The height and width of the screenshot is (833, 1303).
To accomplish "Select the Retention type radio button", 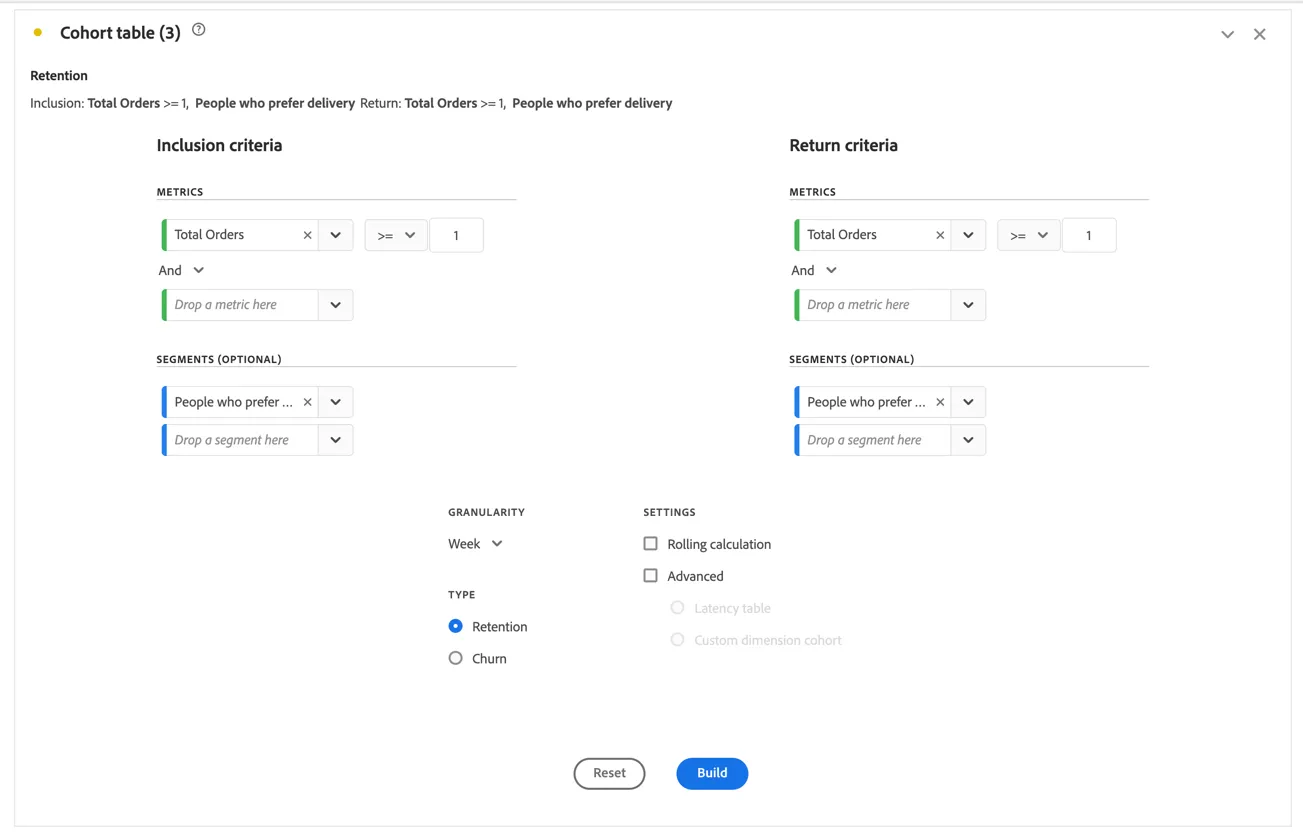I will [x=456, y=626].
